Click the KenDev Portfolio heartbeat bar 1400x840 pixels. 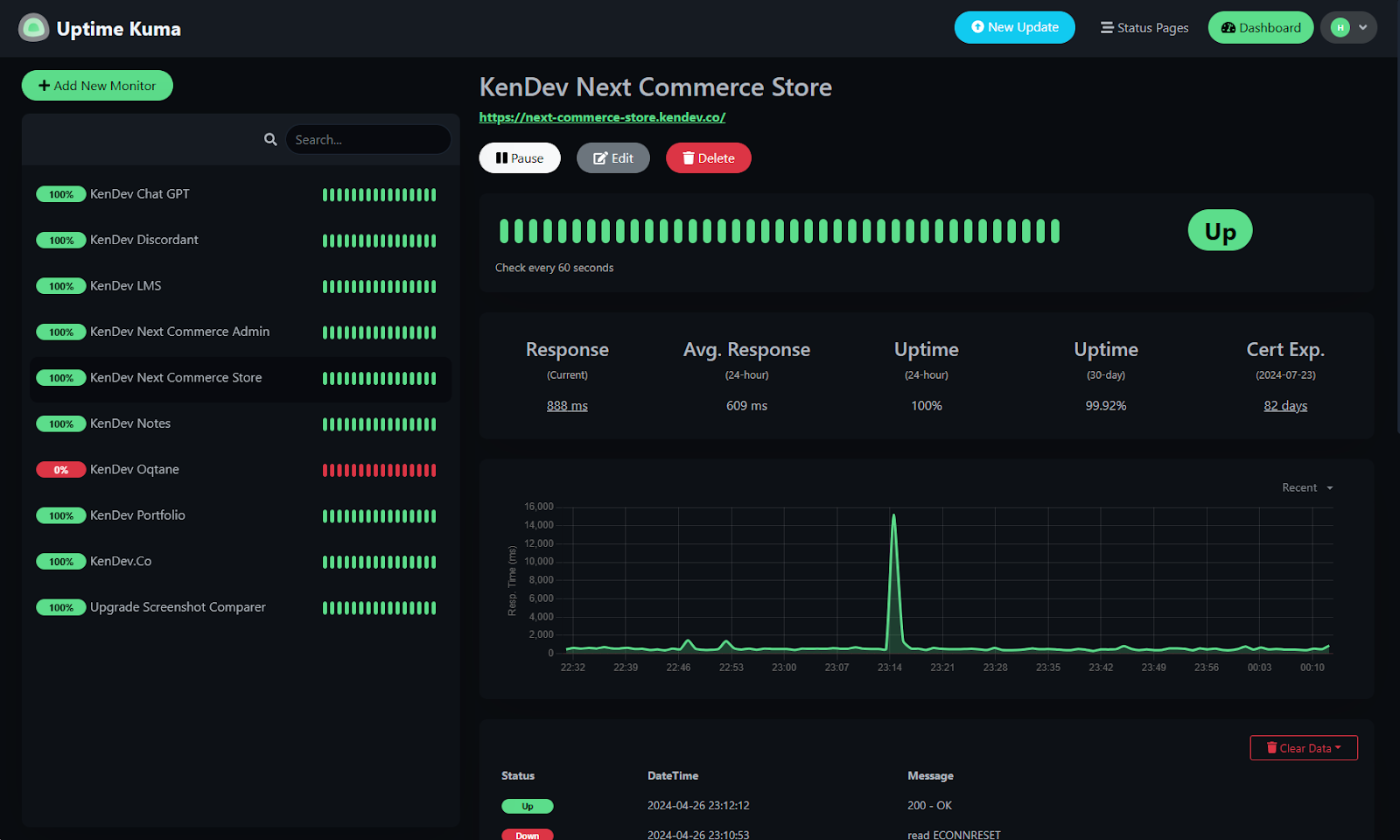pyautogui.click(x=379, y=516)
